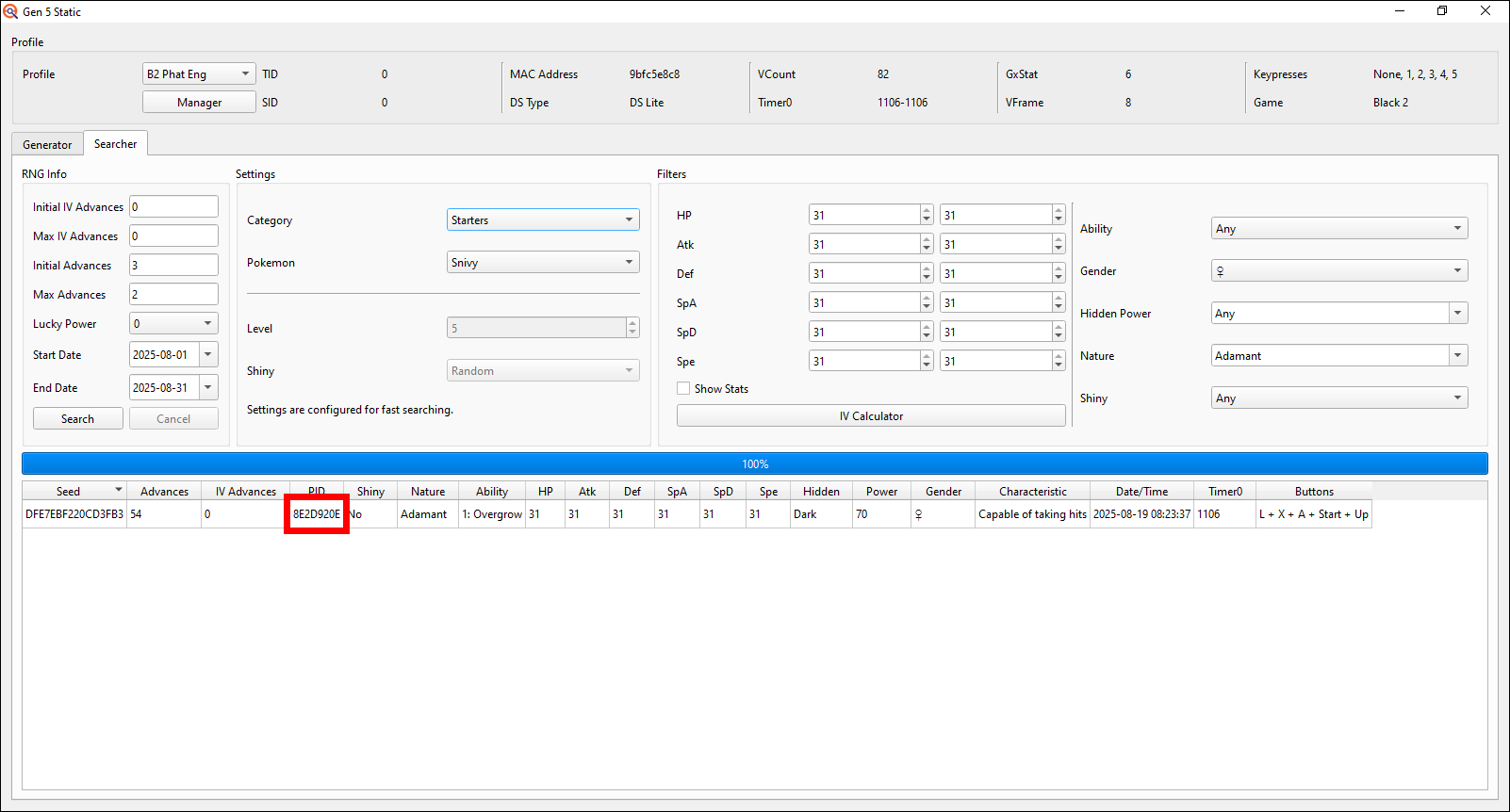Screen dimensions: 1510x812
Task: Click the Max IV Advances field
Action: click(173, 235)
